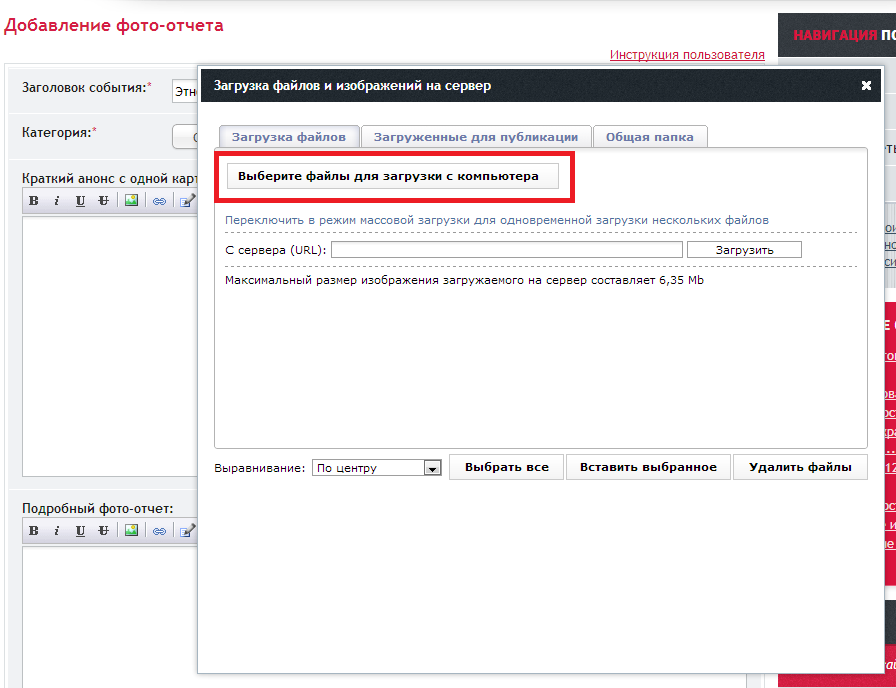This screenshot has height=688, width=896.
Task: Open the Выравнивание alignment dropdown
Action: pos(432,468)
